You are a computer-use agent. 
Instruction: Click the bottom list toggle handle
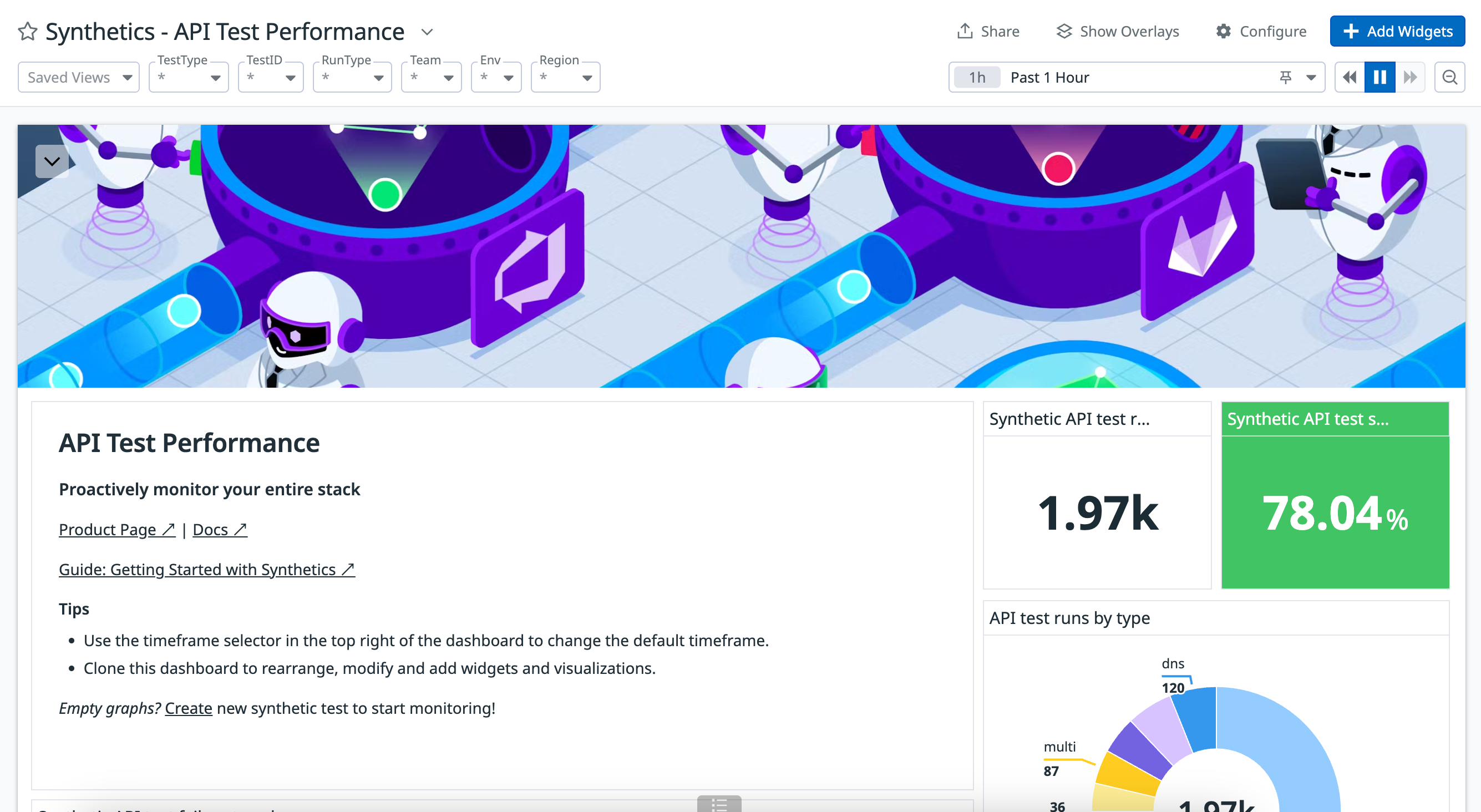click(x=719, y=804)
